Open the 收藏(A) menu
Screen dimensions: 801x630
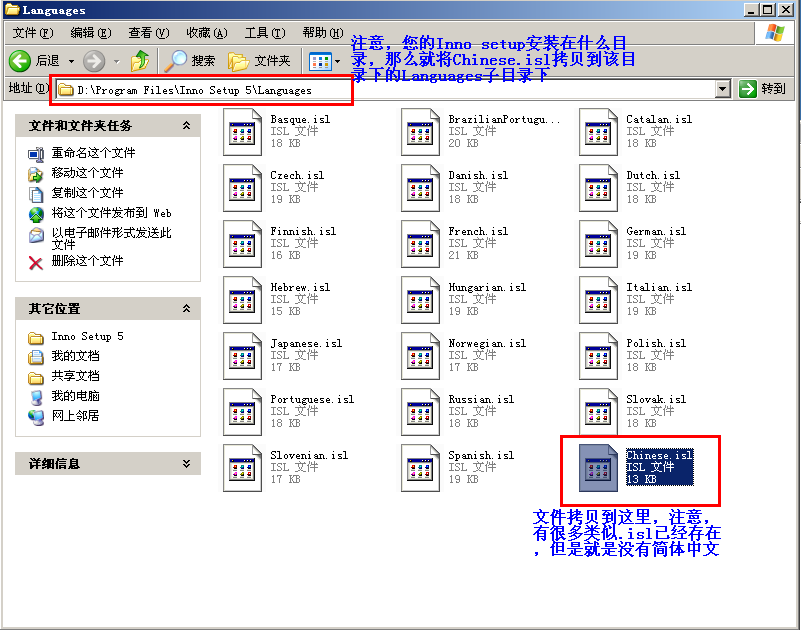(x=207, y=33)
